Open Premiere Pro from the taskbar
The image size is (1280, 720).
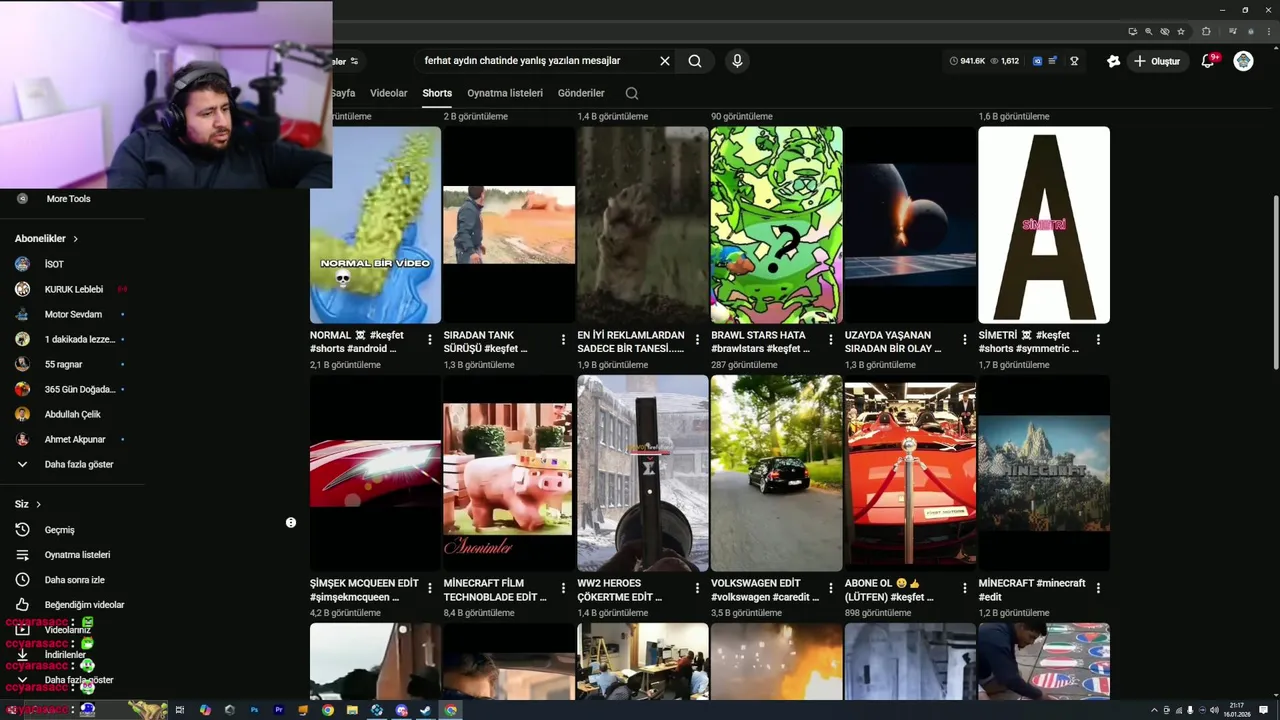[279, 710]
